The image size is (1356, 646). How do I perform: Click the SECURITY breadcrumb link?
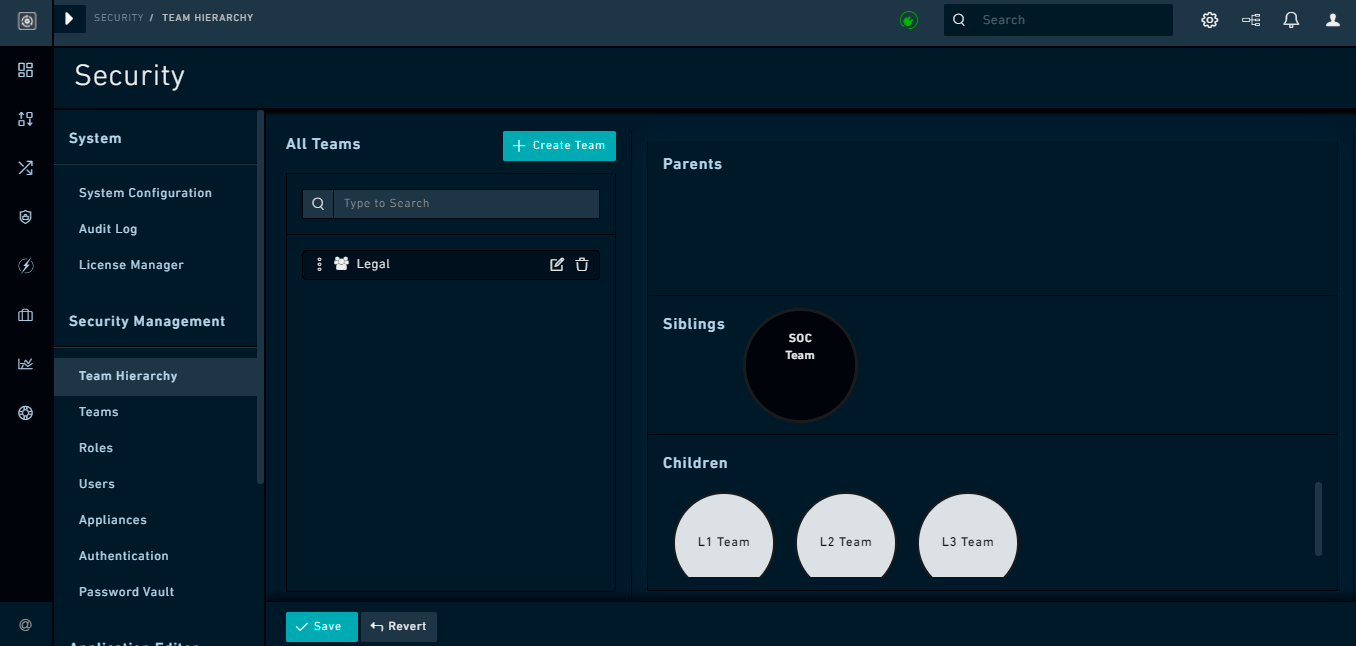[119, 18]
